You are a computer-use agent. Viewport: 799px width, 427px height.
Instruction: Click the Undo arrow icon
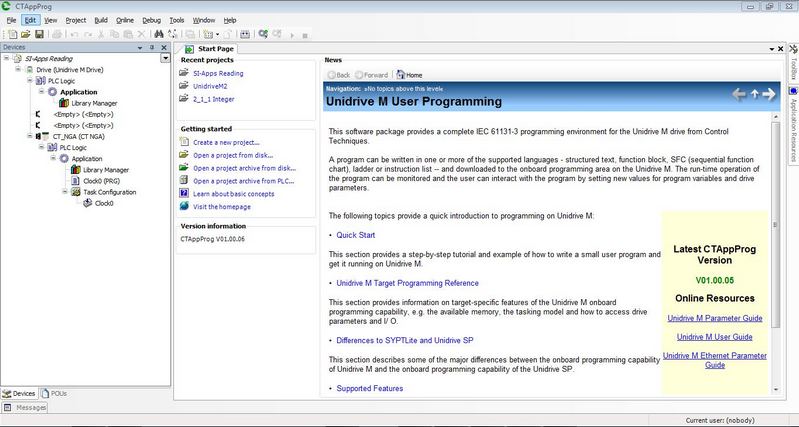[74, 34]
